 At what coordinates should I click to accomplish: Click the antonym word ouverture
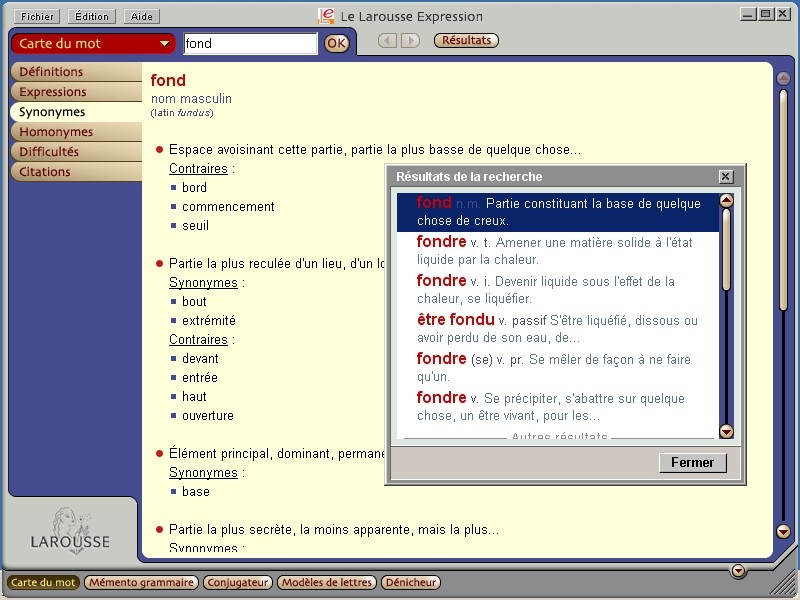coord(208,415)
